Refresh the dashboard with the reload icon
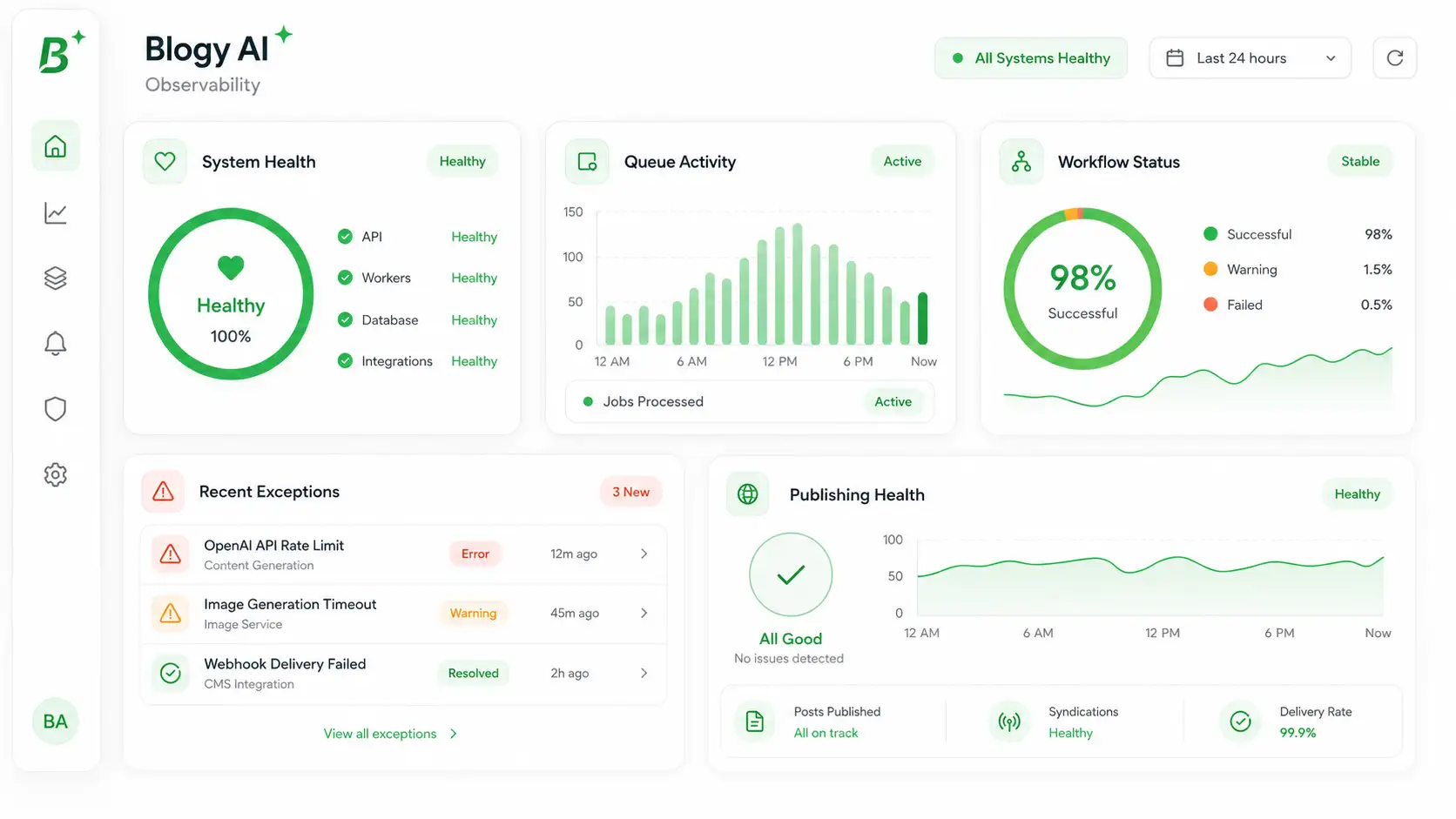Viewport: 1456px width, 819px height. [1395, 58]
